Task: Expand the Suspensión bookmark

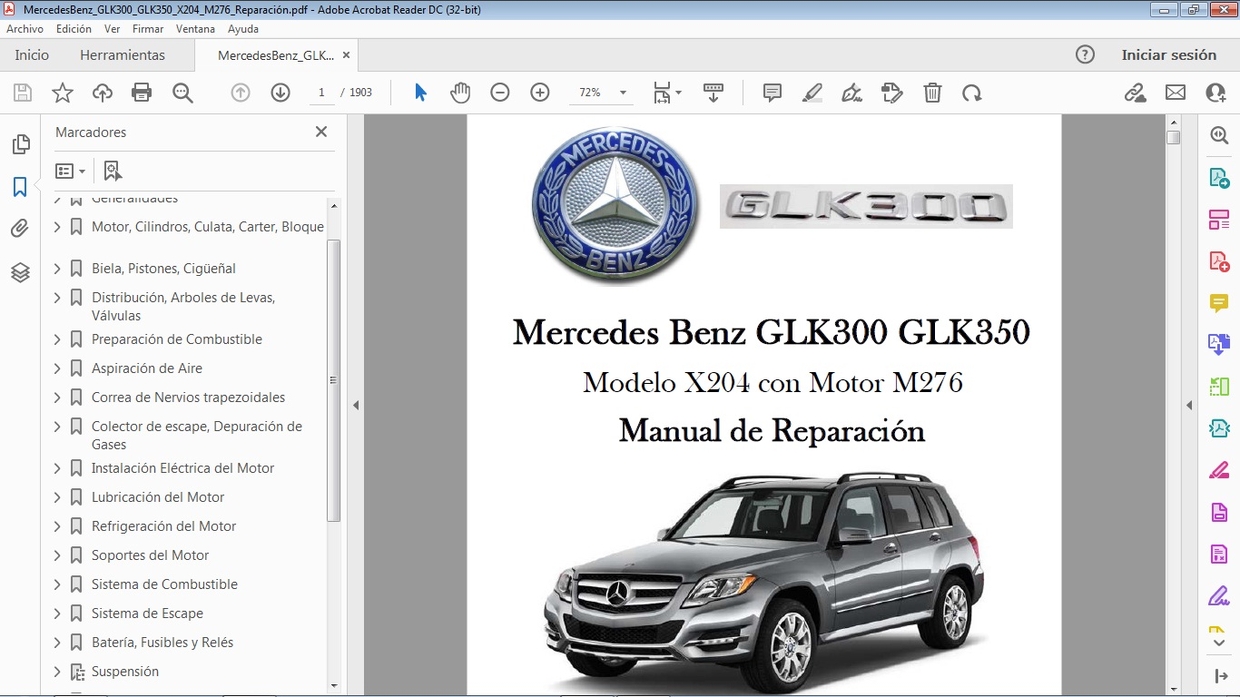Action: pos(57,671)
